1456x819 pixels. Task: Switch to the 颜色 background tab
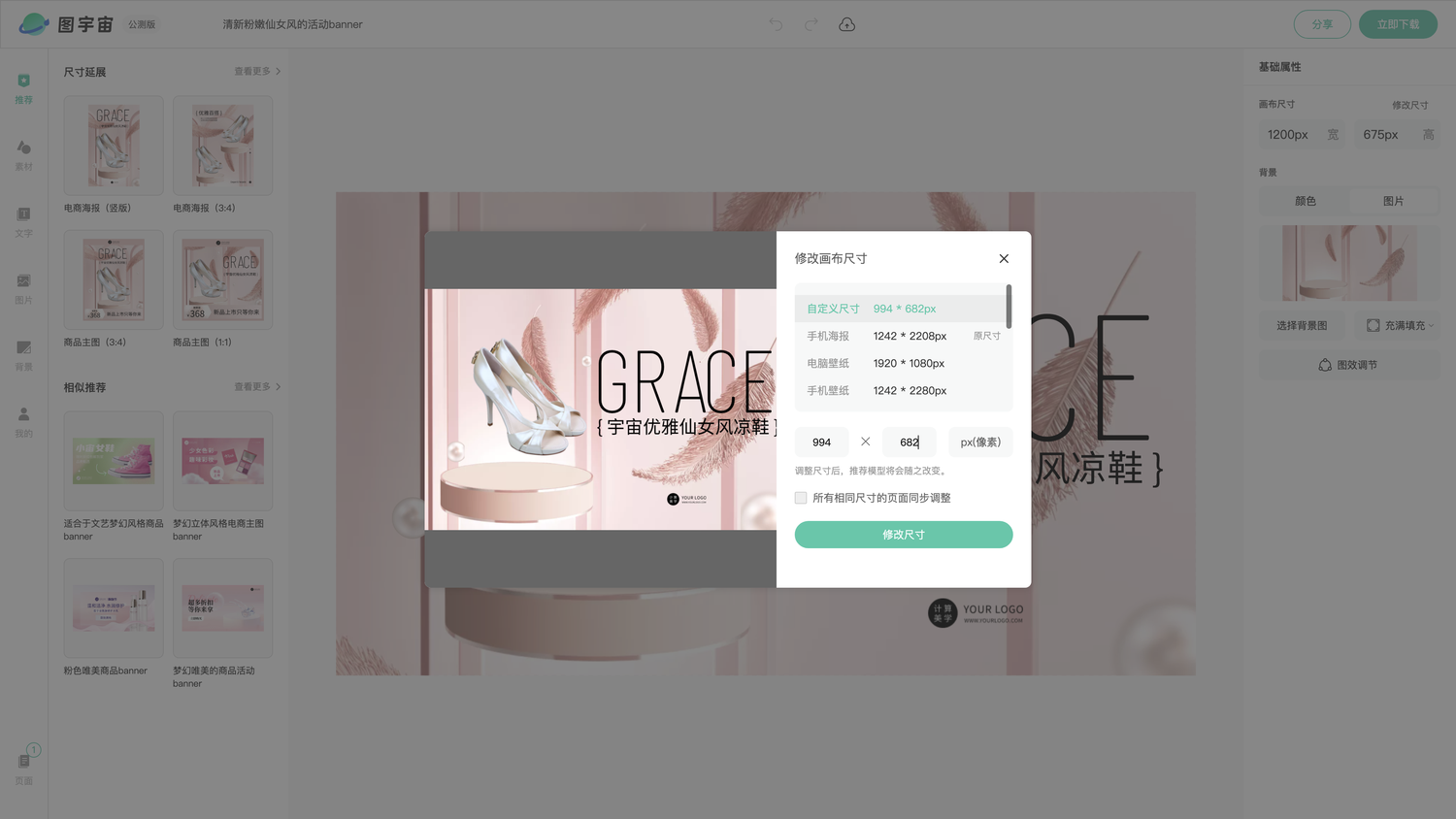click(x=1306, y=201)
